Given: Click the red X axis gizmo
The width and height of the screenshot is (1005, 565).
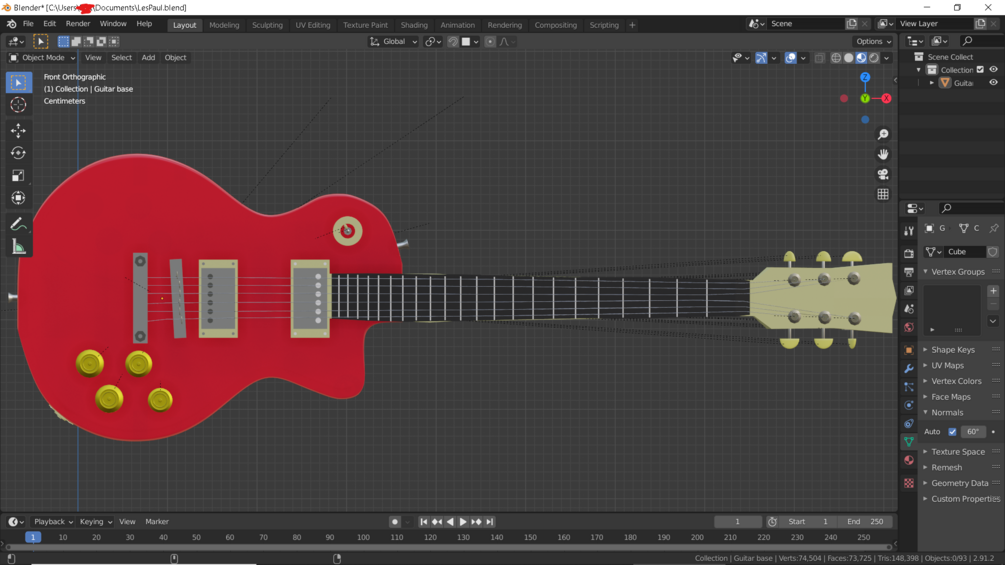Looking at the screenshot, I should click(886, 99).
